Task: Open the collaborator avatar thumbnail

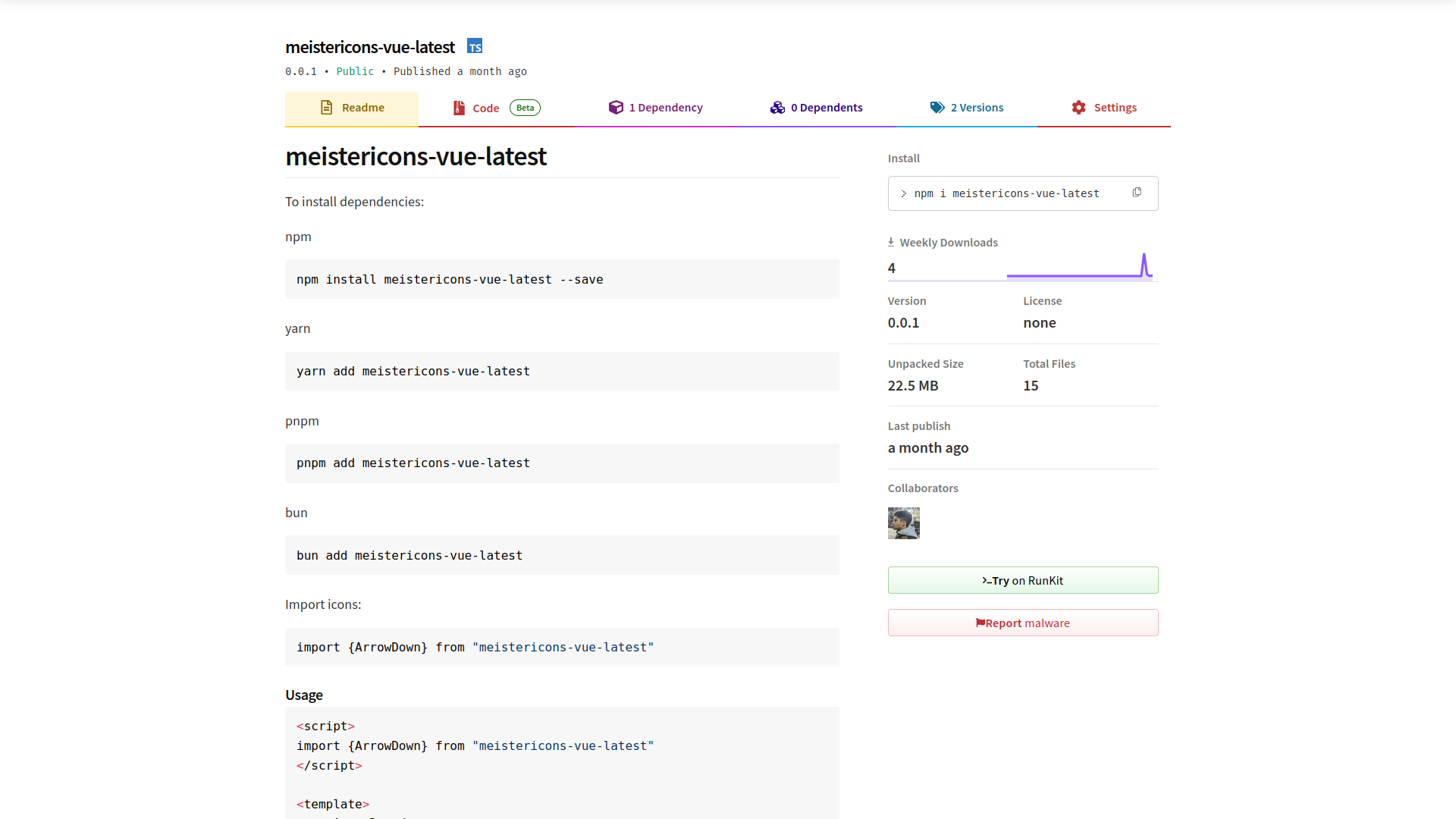Action: (904, 523)
